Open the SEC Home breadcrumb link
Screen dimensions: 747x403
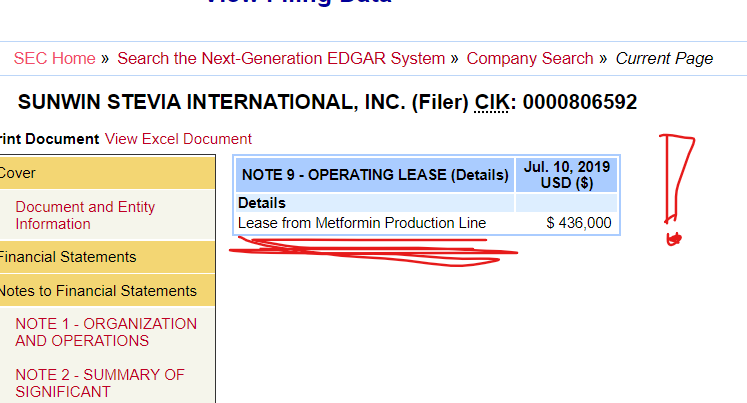pos(54,58)
